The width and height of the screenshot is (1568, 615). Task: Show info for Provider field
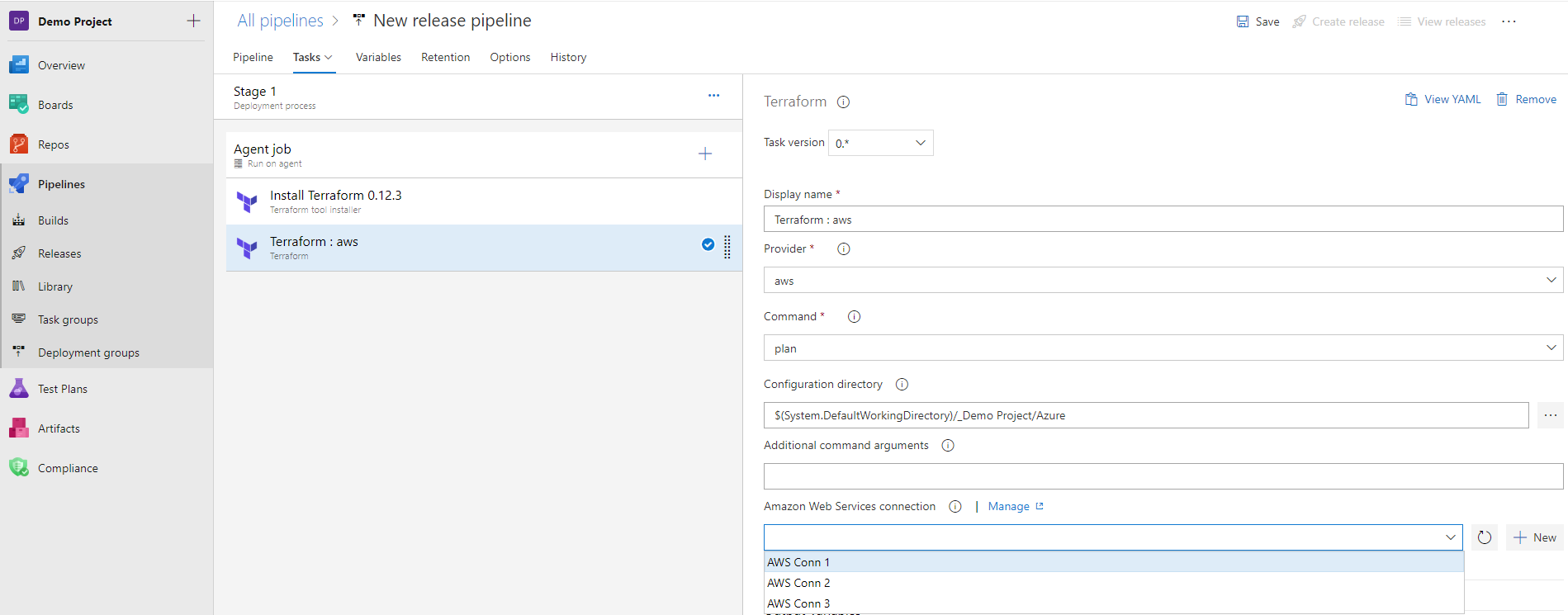click(x=844, y=249)
